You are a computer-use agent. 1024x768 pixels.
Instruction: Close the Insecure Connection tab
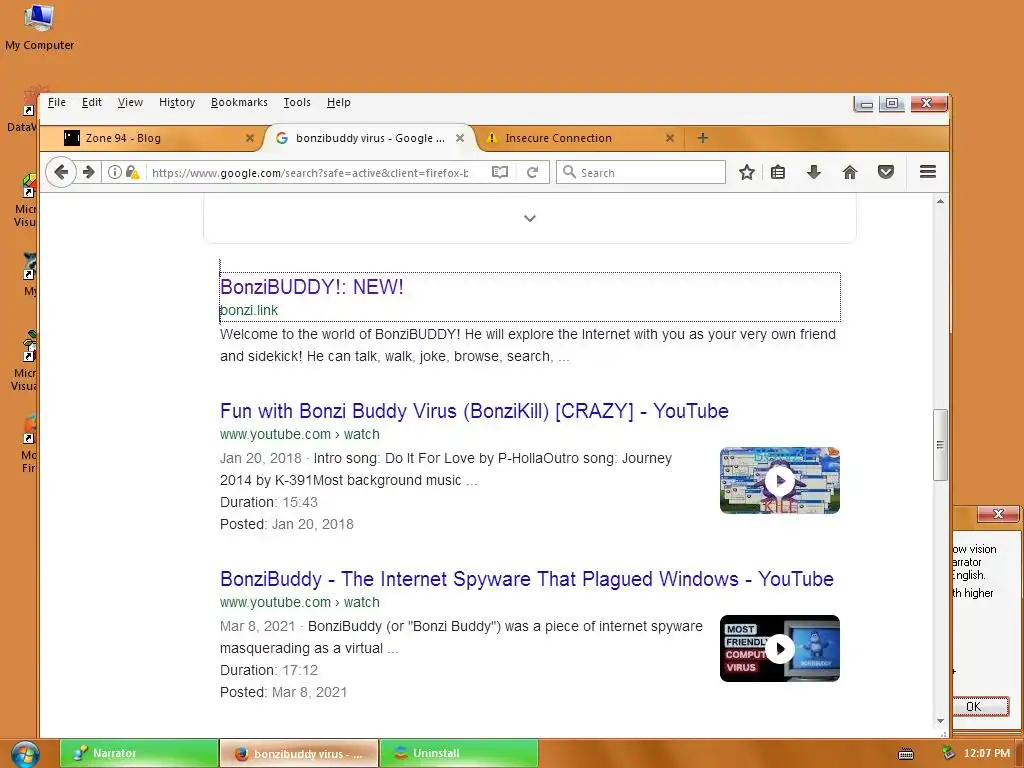pyautogui.click(x=669, y=138)
